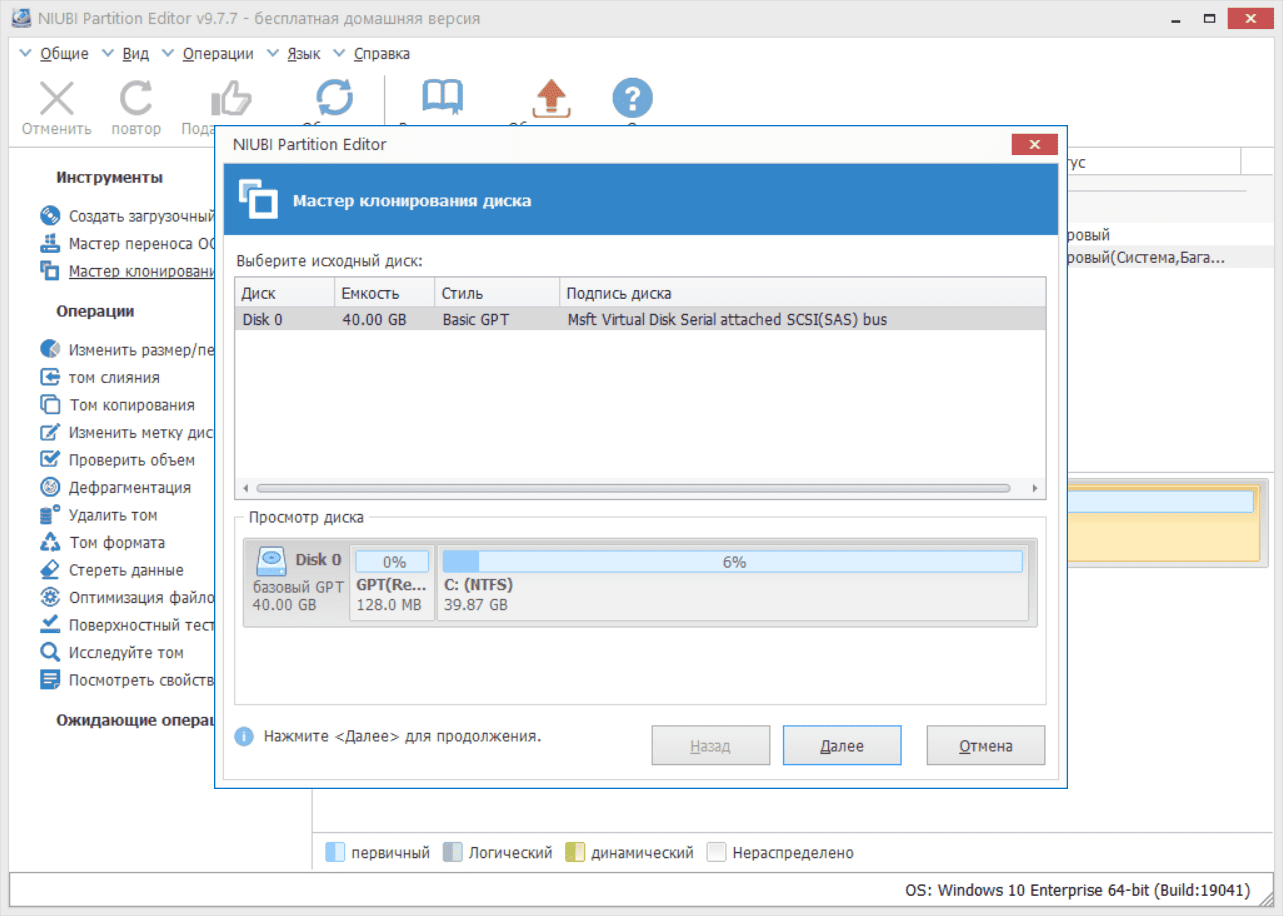Image resolution: width=1283 pixels, height=916 pixels.
Task: Sort by the Подпись диска column header
Action: (x=803, y=293)
